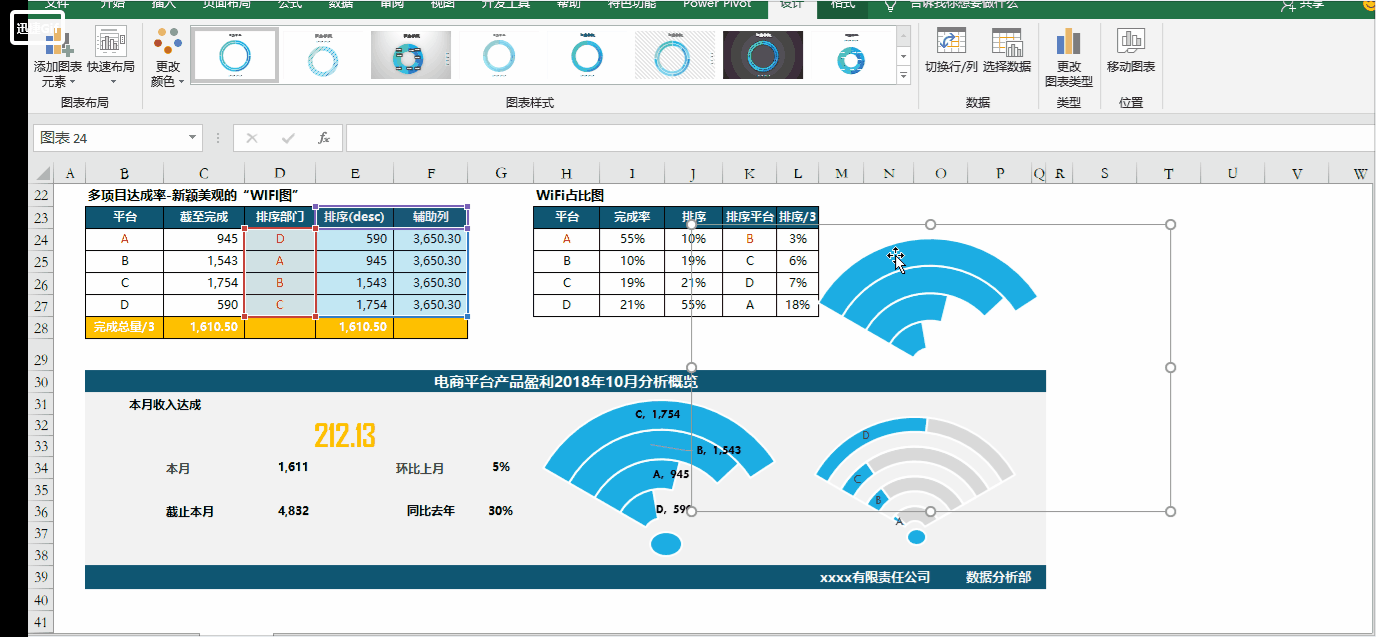Click the fx insert function icon

click(324, 138)
